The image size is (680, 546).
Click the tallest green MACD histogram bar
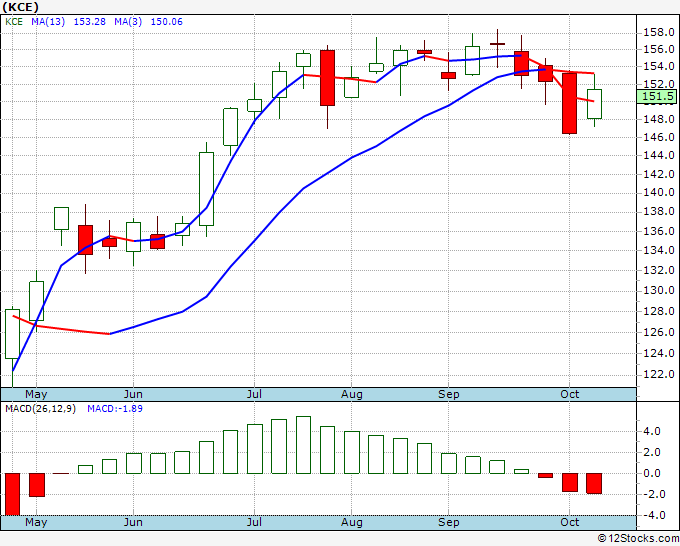304,445
